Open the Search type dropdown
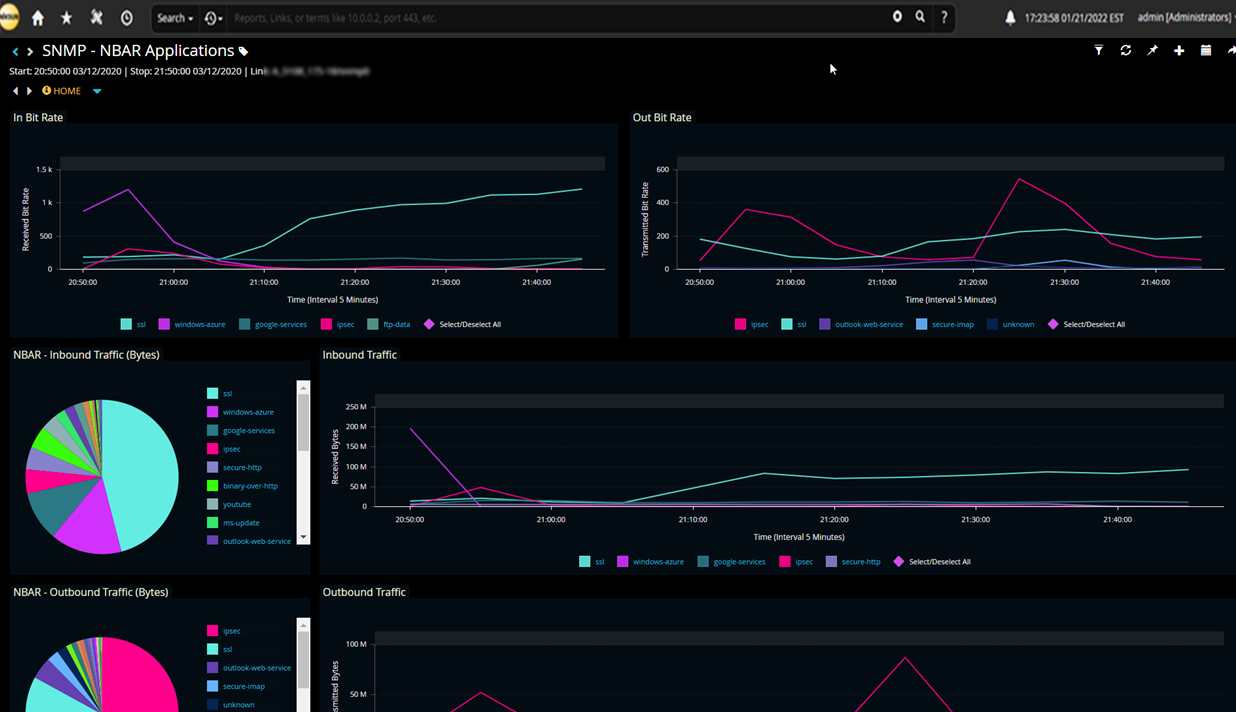The height and width of the screenshot is (712, 1236). [x=175, y=18]
